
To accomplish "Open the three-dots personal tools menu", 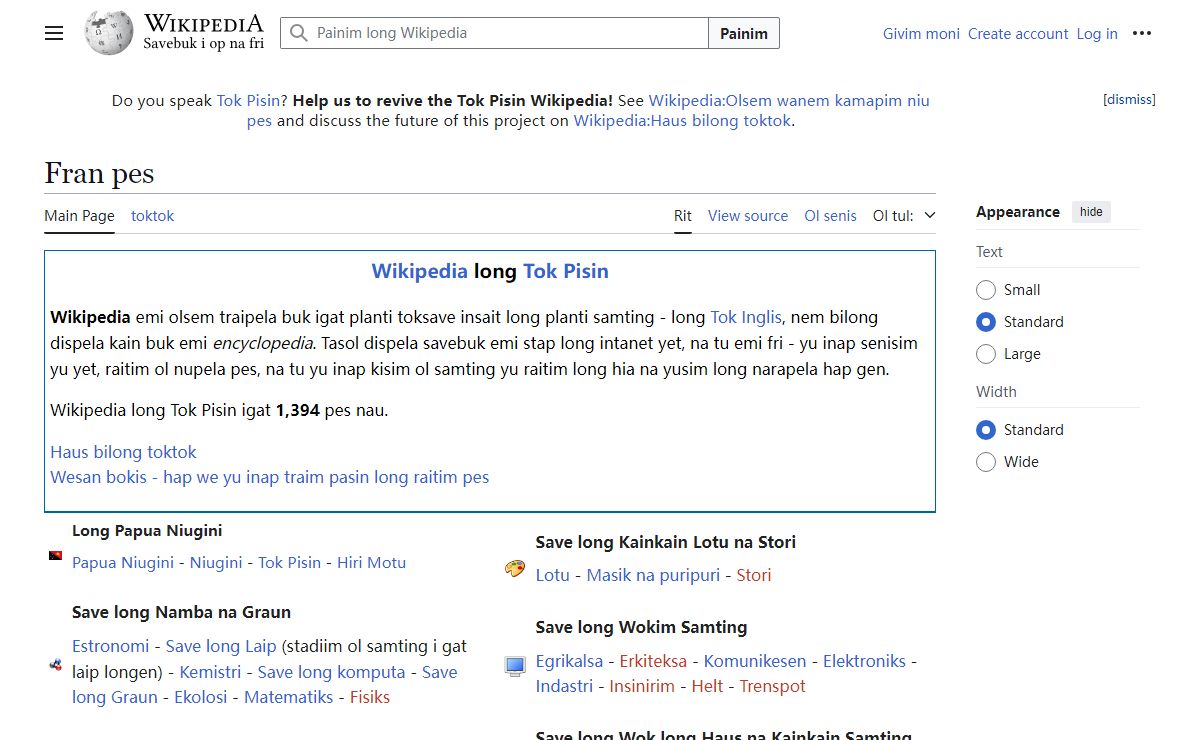I will 1142,33.
